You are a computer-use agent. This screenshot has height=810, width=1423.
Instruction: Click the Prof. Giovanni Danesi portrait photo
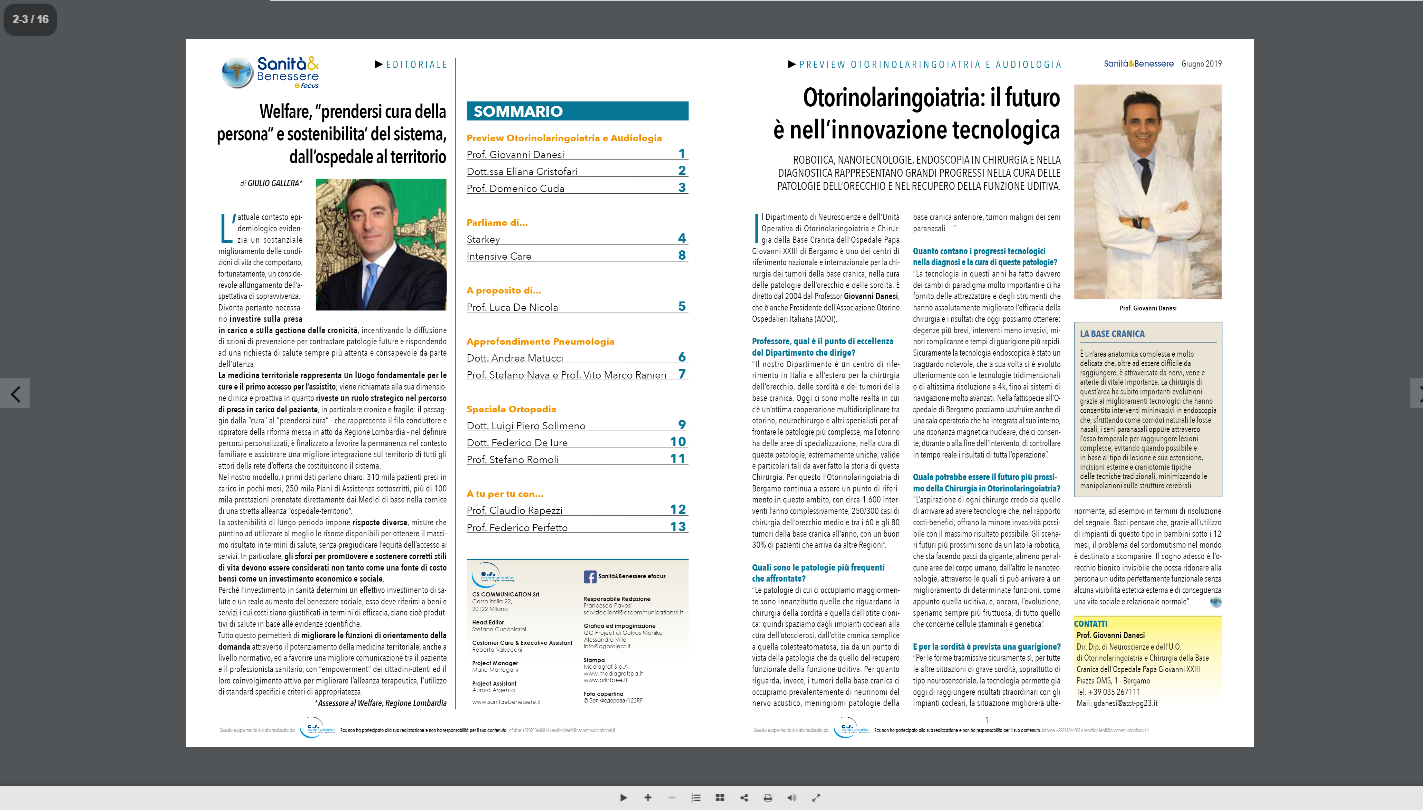click(x=1147, y=191)
